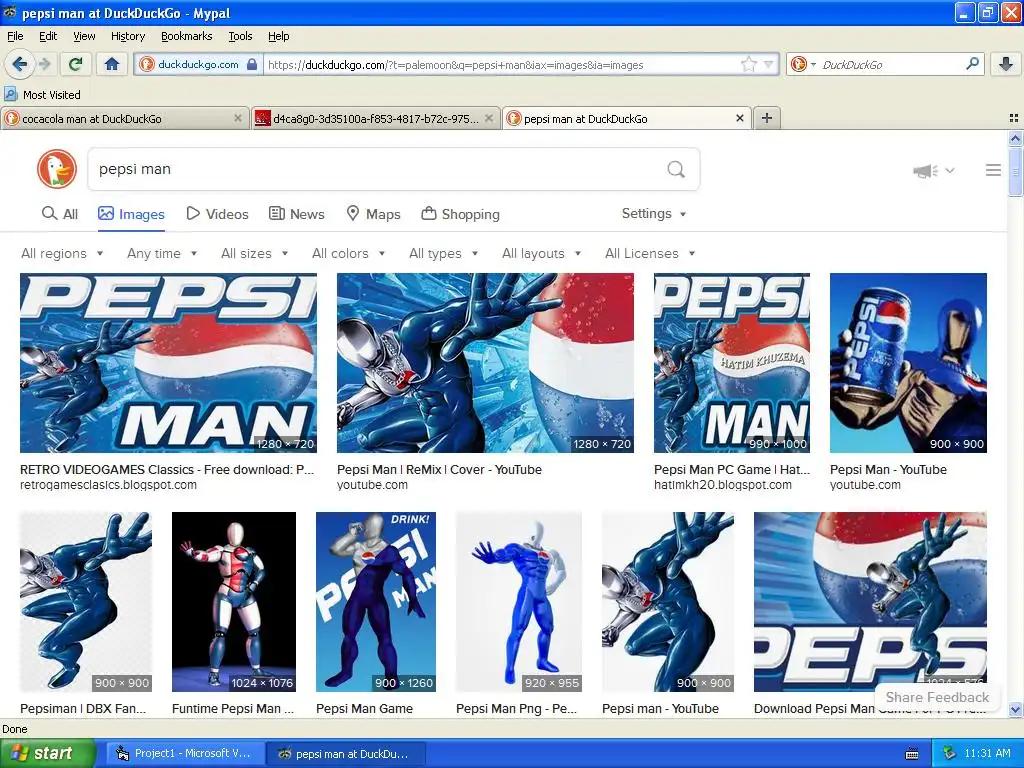
Task: Open the megaphone spread-the-word icon
Action: coord(925,171)
